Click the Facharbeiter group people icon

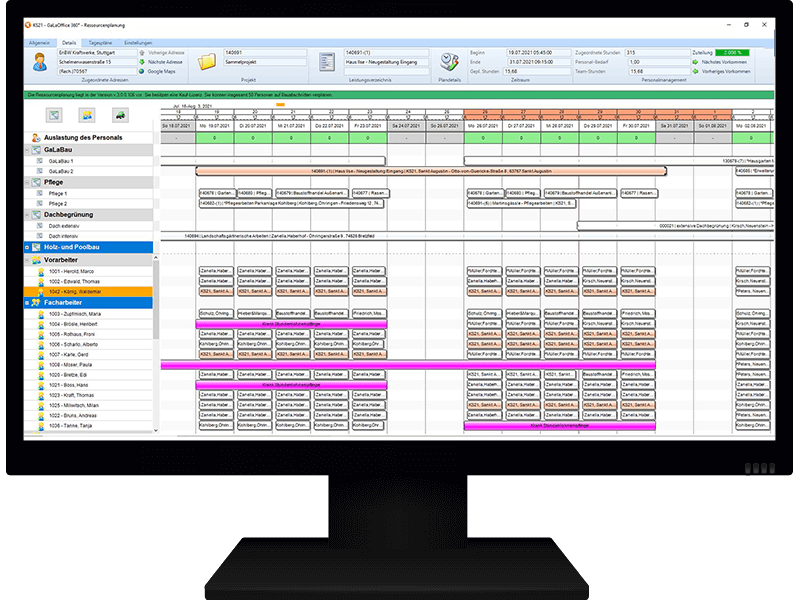36,303
